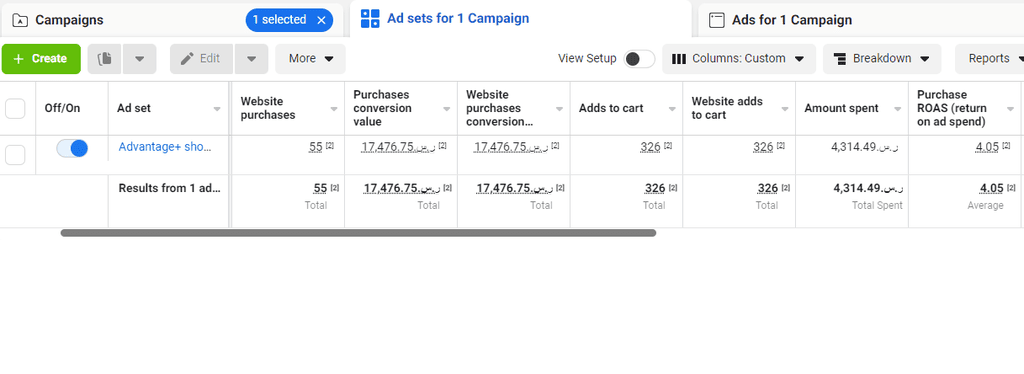Clear selection with X on 1 selected

tap(321, 20)
